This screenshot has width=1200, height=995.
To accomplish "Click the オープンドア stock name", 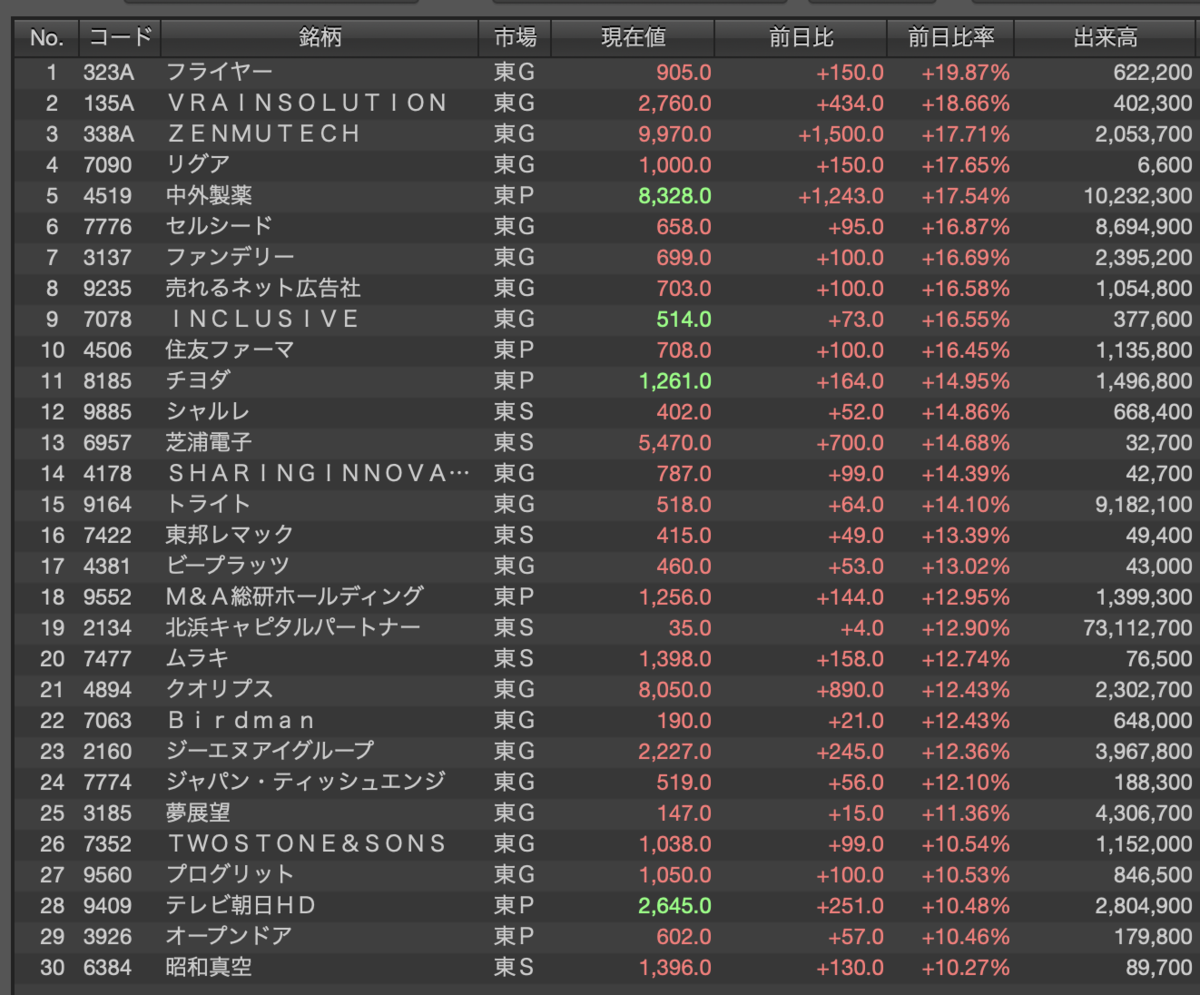I will point(230,936).
